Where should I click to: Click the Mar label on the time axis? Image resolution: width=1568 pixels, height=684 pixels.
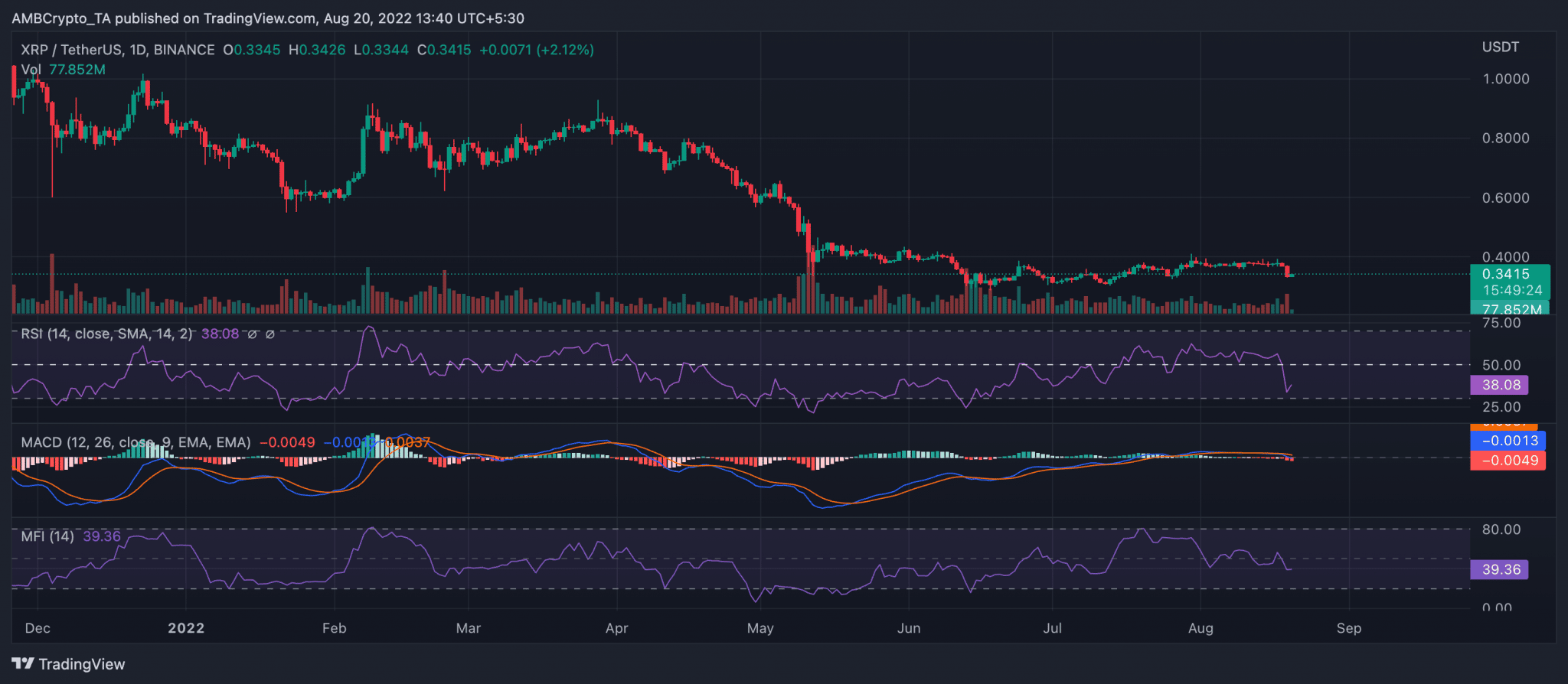[468, 628]
